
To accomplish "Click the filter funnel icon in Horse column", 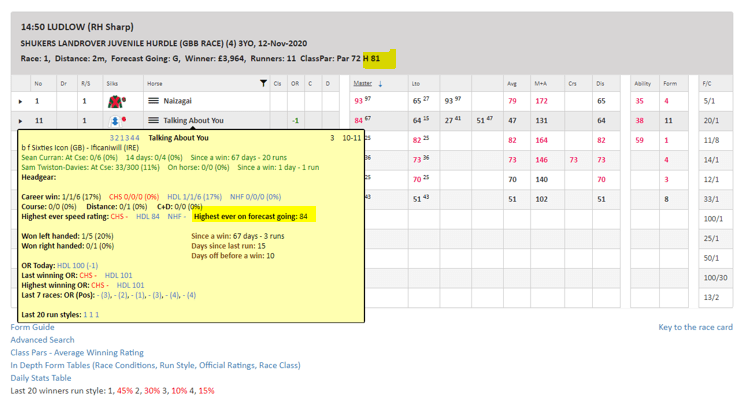I will tap(263, 83).
